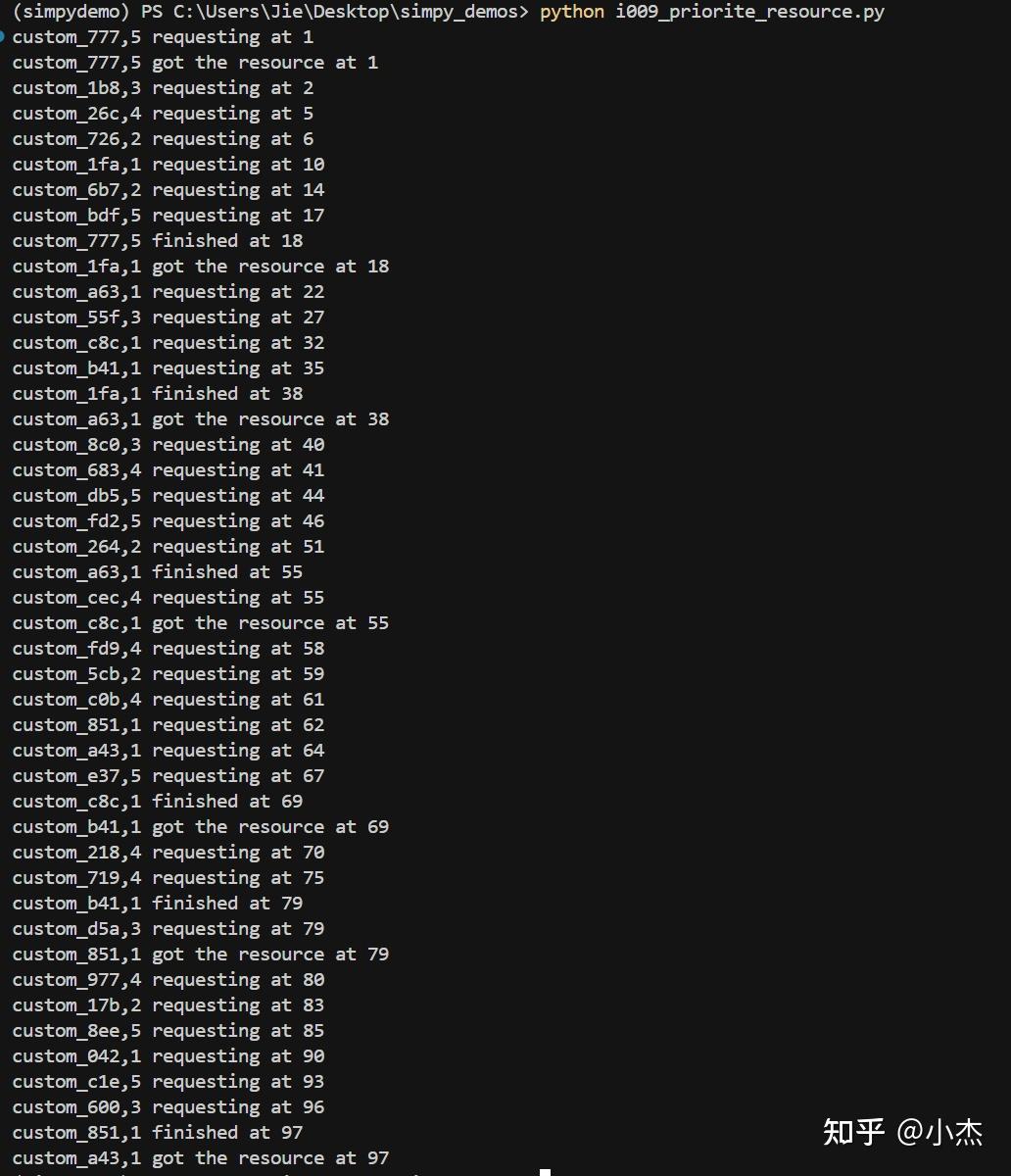Click the (simpydemo) environment label
Screen dimensions: 1011x1176
[71, 12]
